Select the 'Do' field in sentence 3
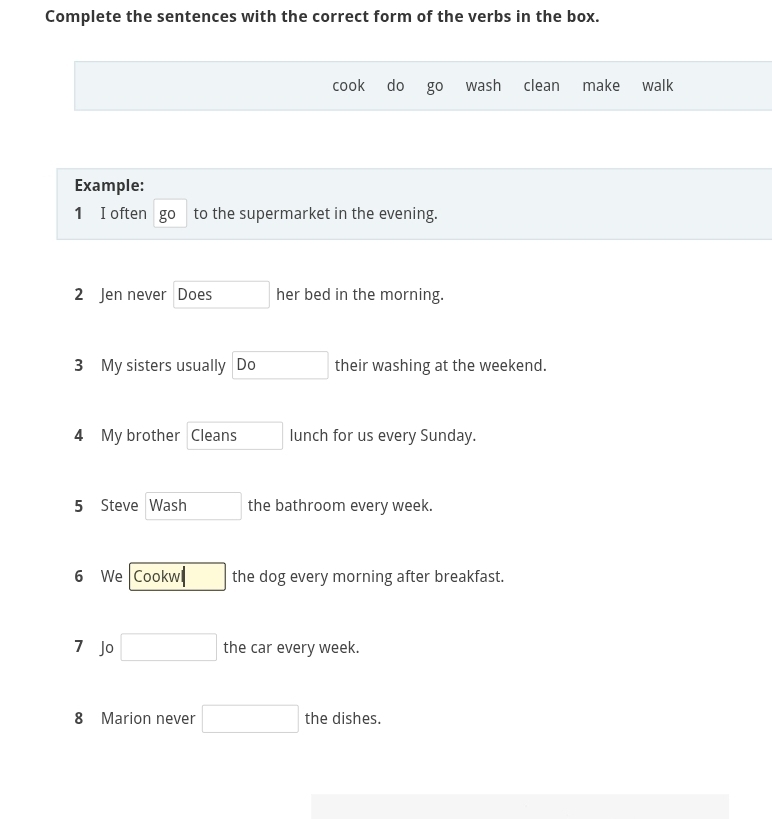Screen dimensions: 772x819 coord(280,365)
